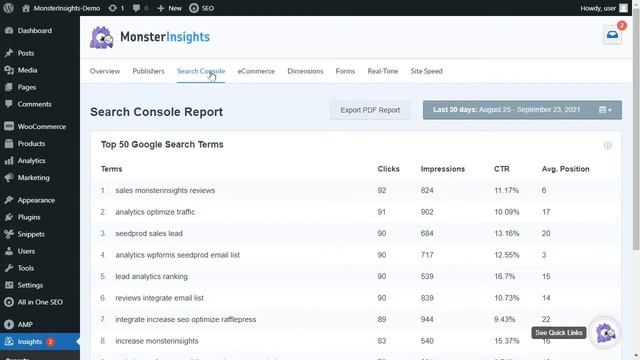Viewport: 640px width, 360px height.
Task: Click the plus New item in admin bar
Action: click(169, 8)
